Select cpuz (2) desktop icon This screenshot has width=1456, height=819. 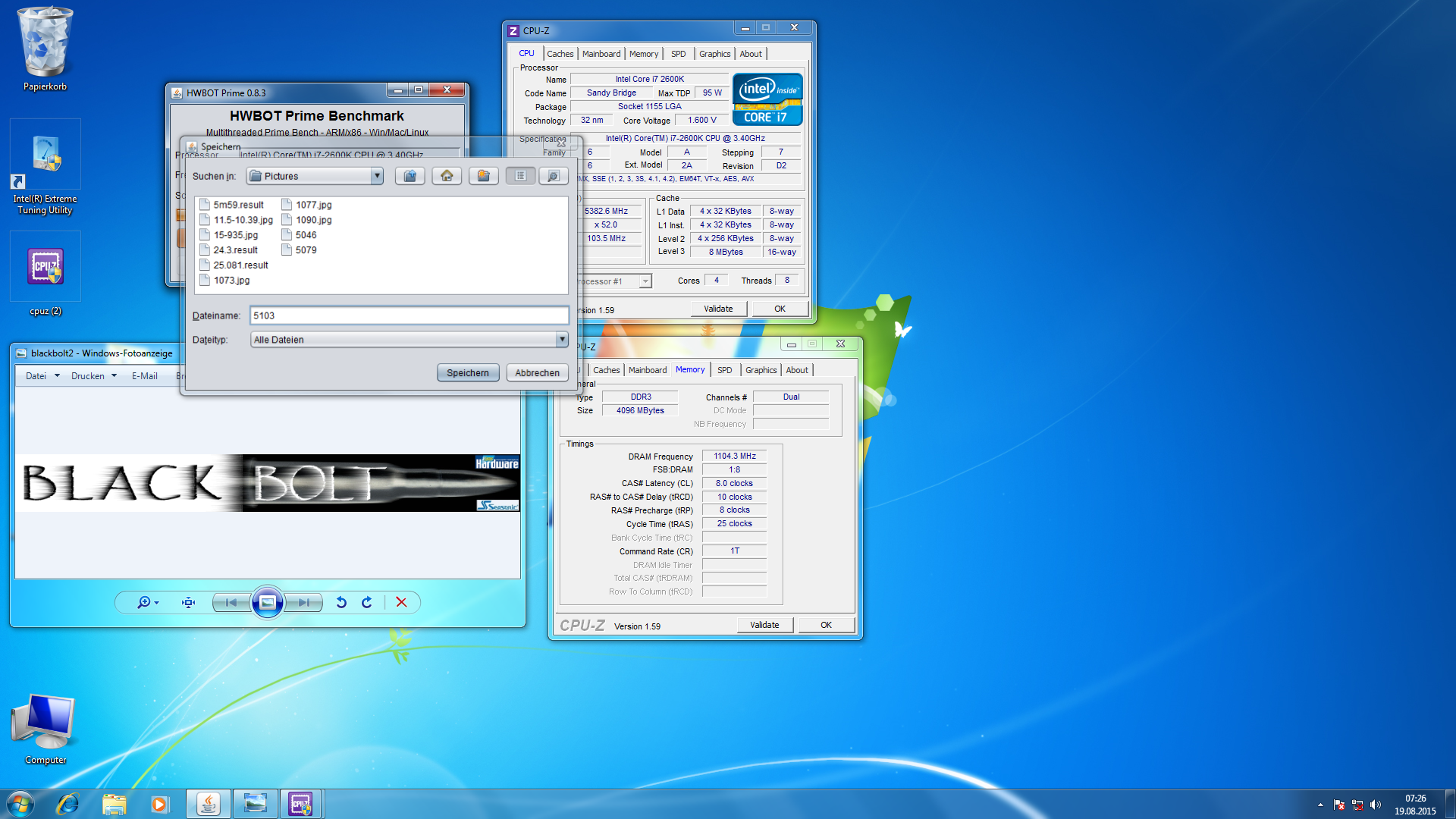tap(45, 275)
